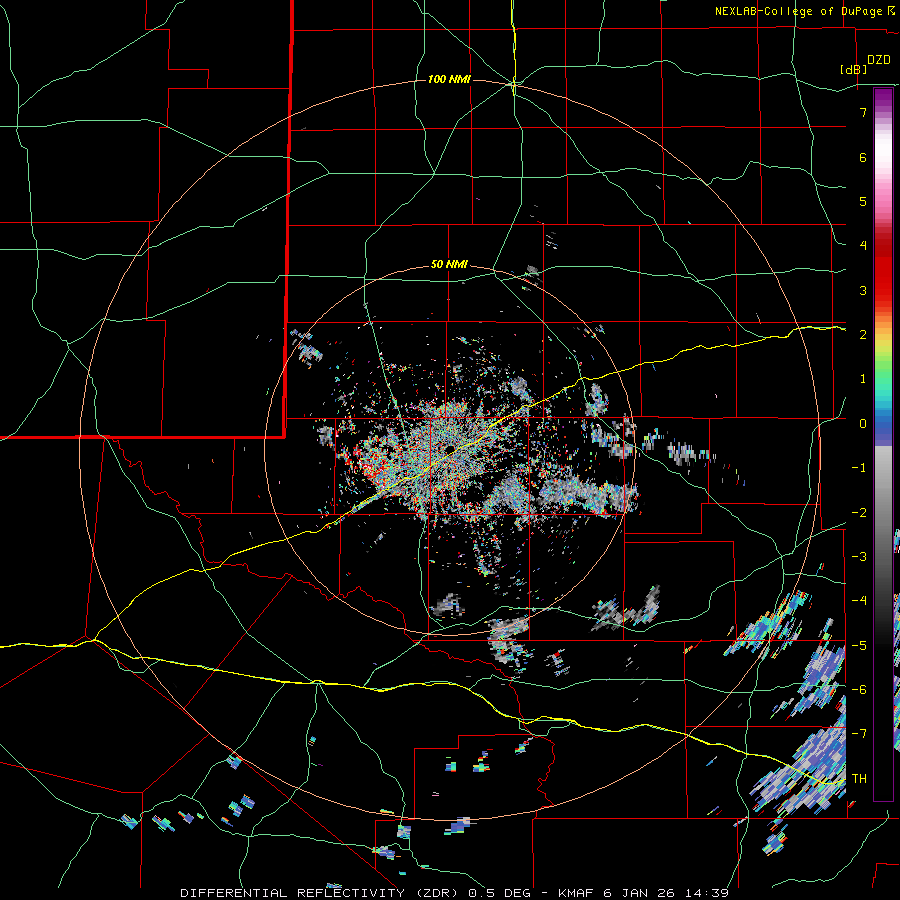Click the scale value 6
This screenshot has height=900, width=900.
tap(863, 157)
